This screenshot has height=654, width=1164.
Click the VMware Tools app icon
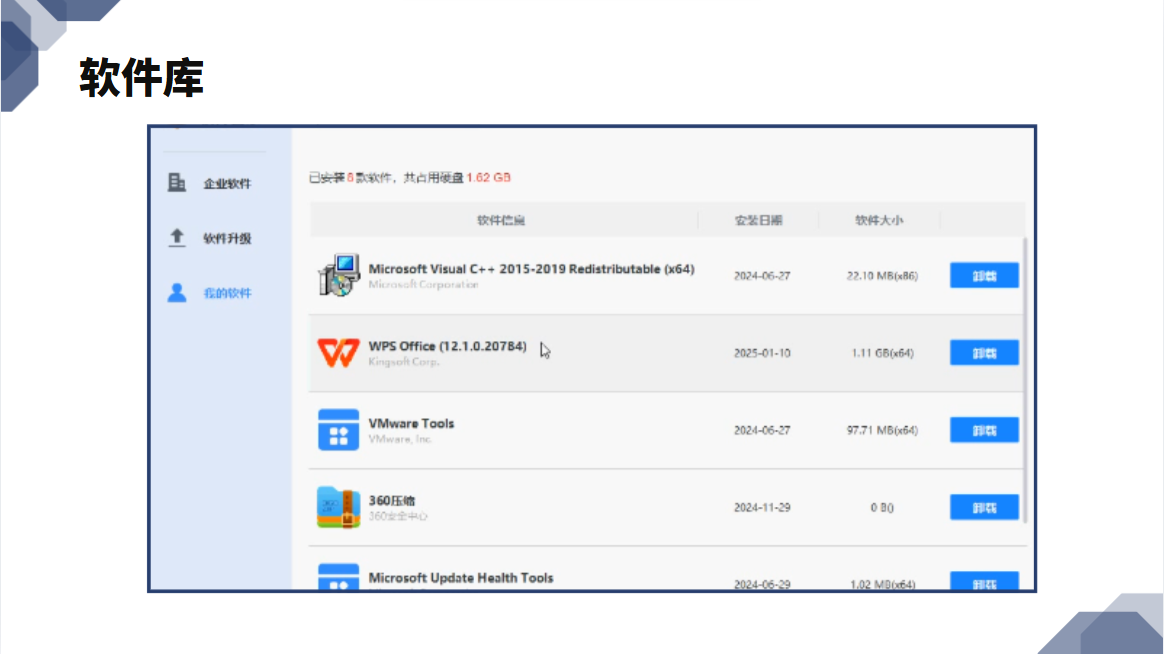(x=339, y=430)
